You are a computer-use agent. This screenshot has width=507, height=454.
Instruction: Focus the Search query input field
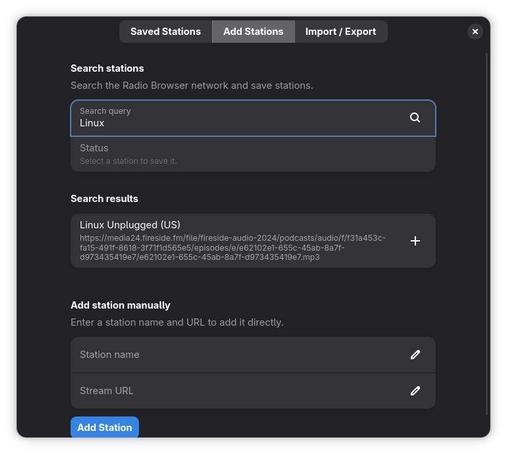[x=253, y=118]
